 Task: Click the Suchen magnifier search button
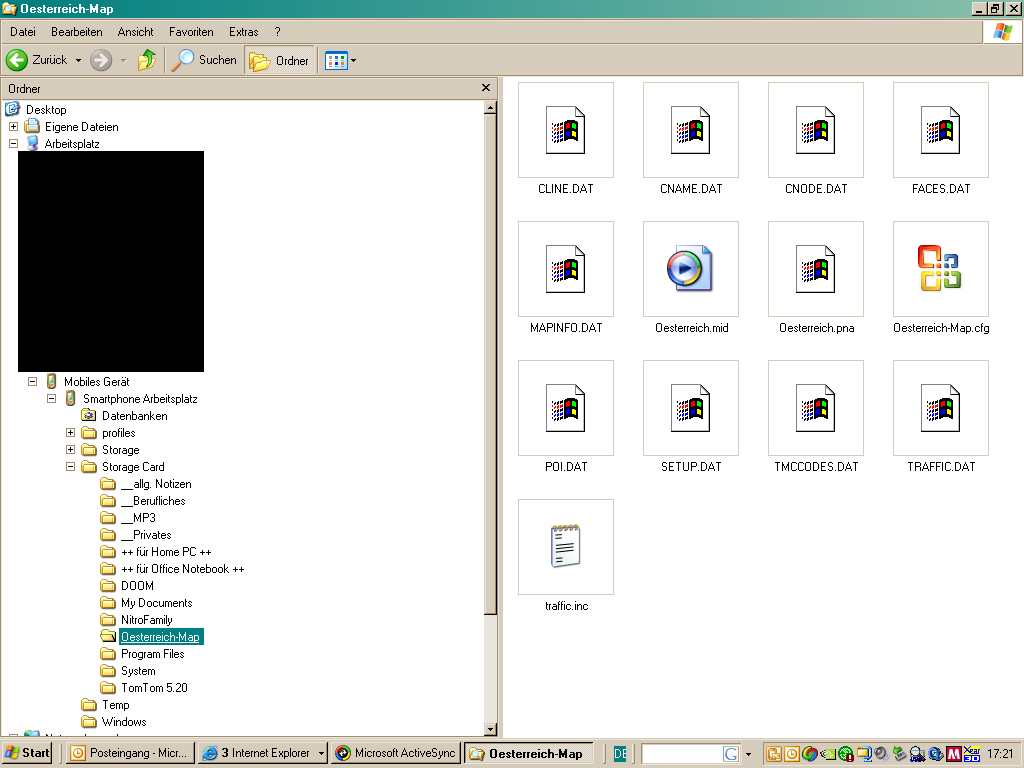[x=204, y=60]
